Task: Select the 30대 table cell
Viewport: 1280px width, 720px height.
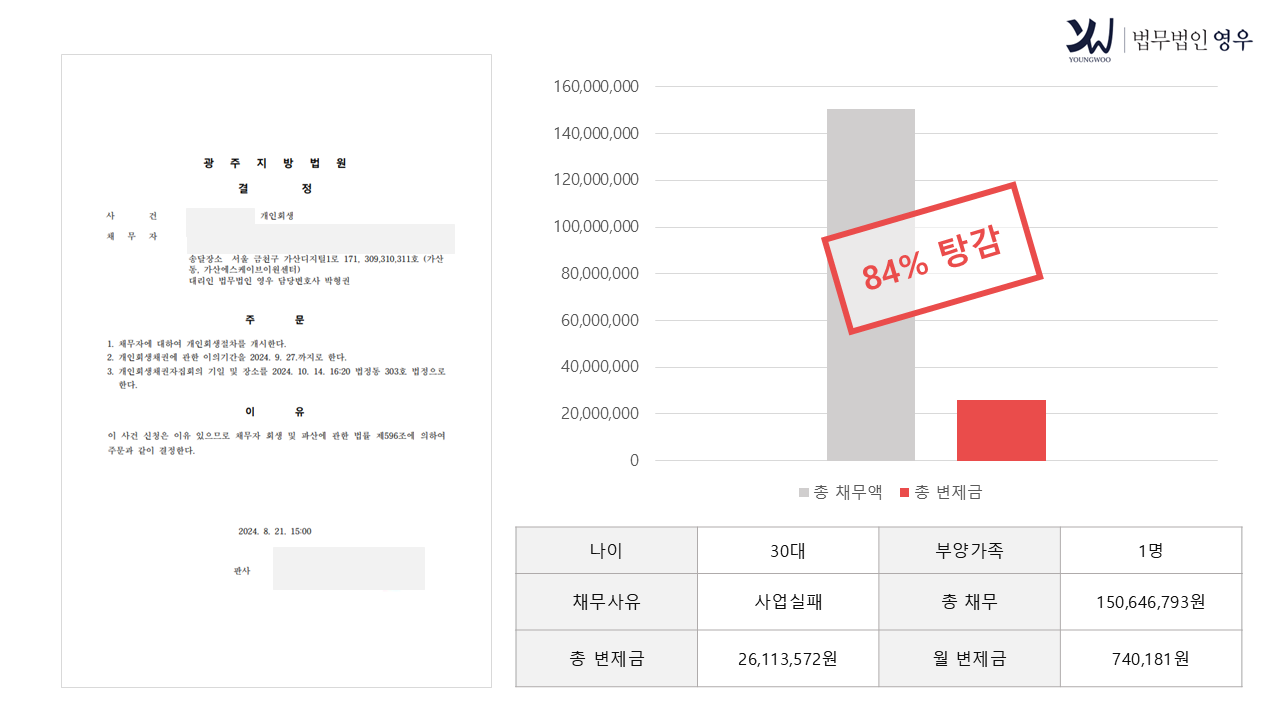Action: click(788, 550)
